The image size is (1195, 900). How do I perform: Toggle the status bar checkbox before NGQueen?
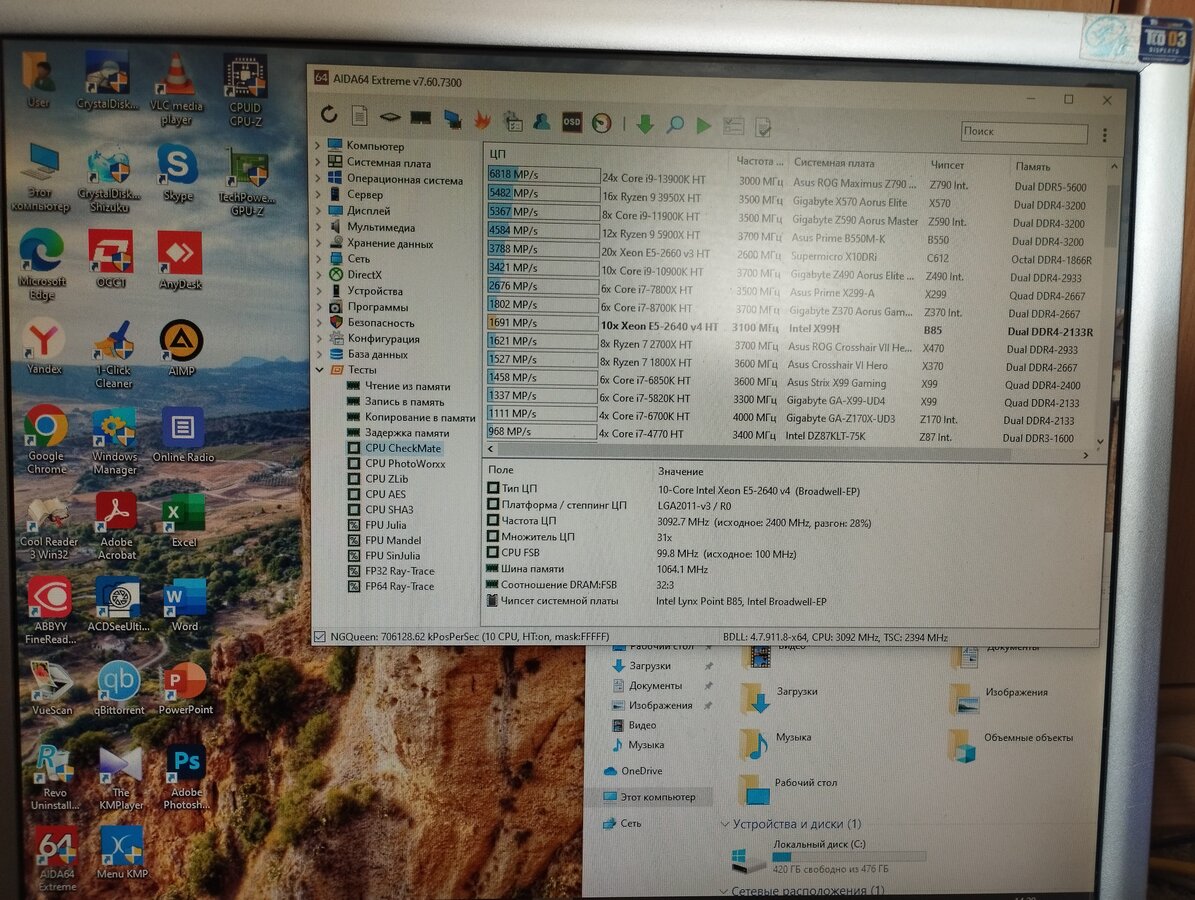(x=320, y=636)
